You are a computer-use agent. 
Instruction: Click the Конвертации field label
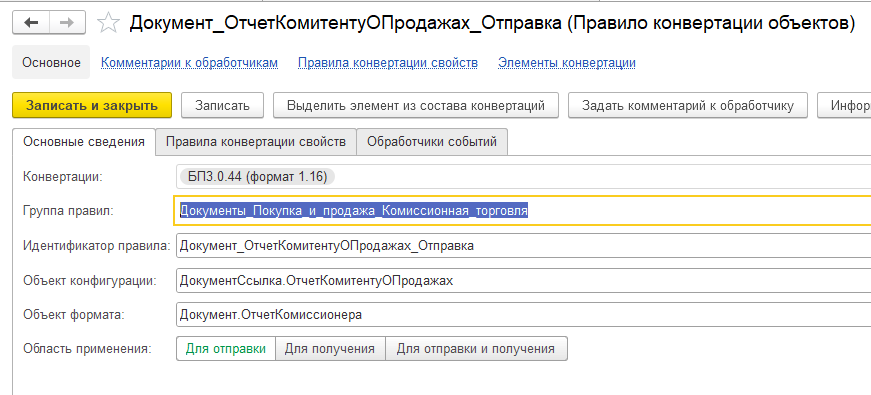point(63,177)
